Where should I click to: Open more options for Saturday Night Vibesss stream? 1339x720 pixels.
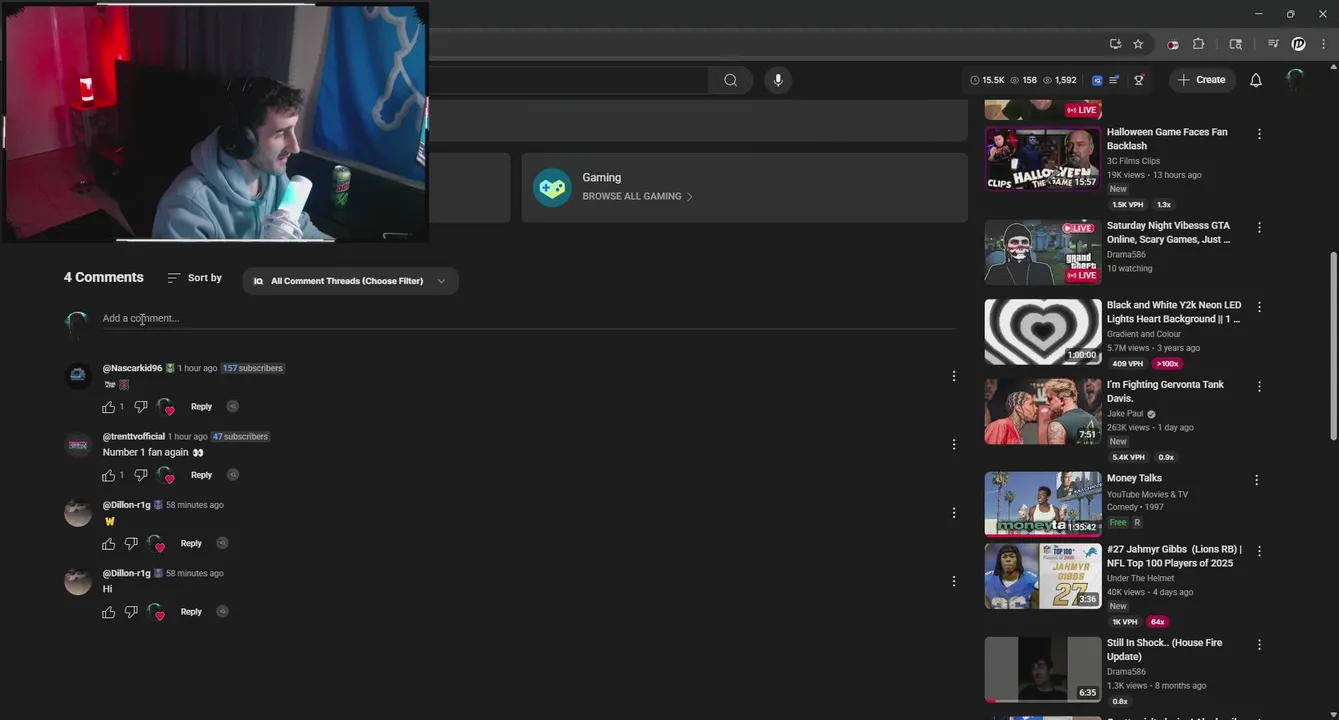(x=1259, y=227)
